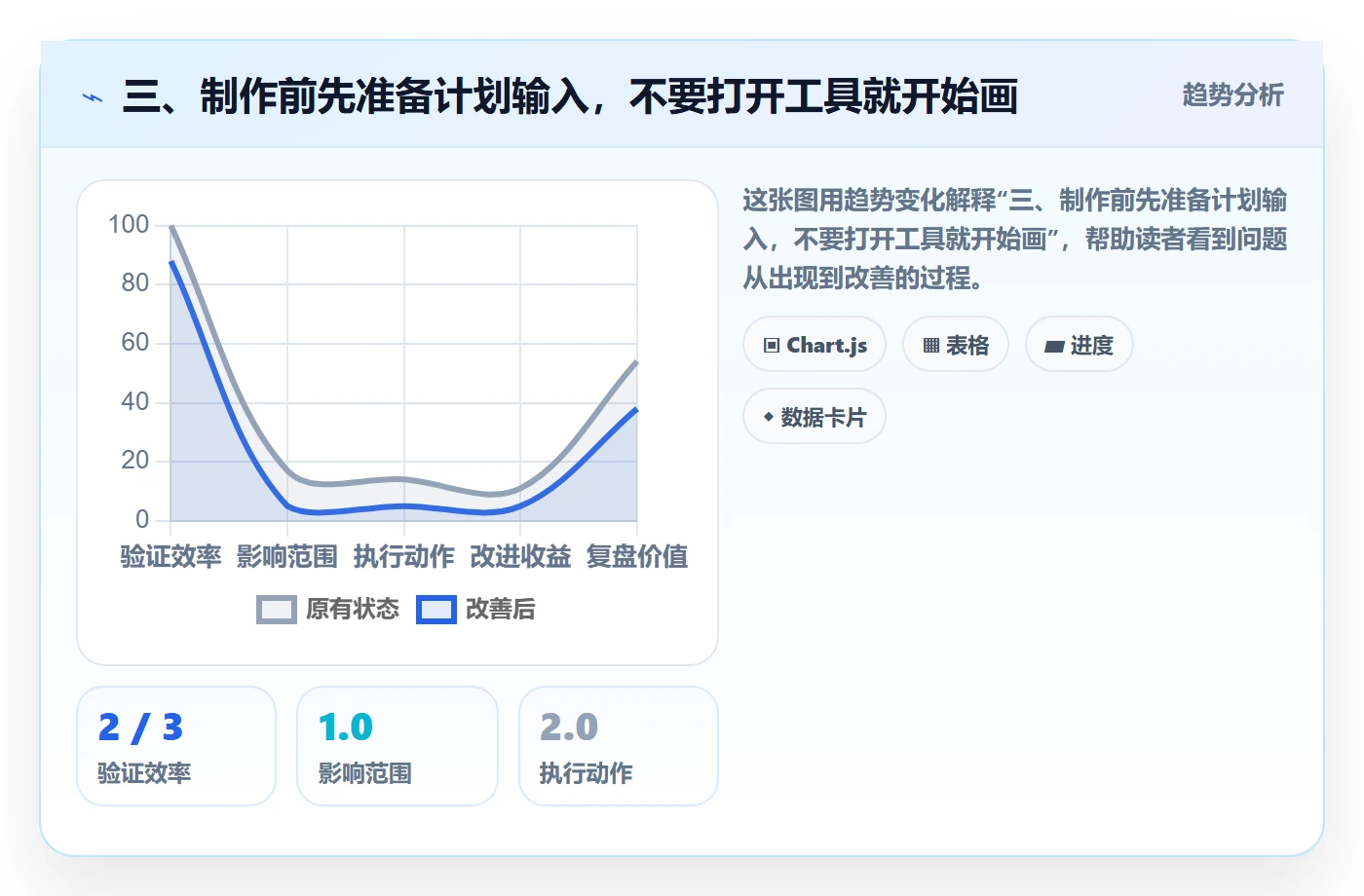Click the heading 三、制作前先准备计划输入
Viewport: 1364px width, 896px height.
click(571, 97)
